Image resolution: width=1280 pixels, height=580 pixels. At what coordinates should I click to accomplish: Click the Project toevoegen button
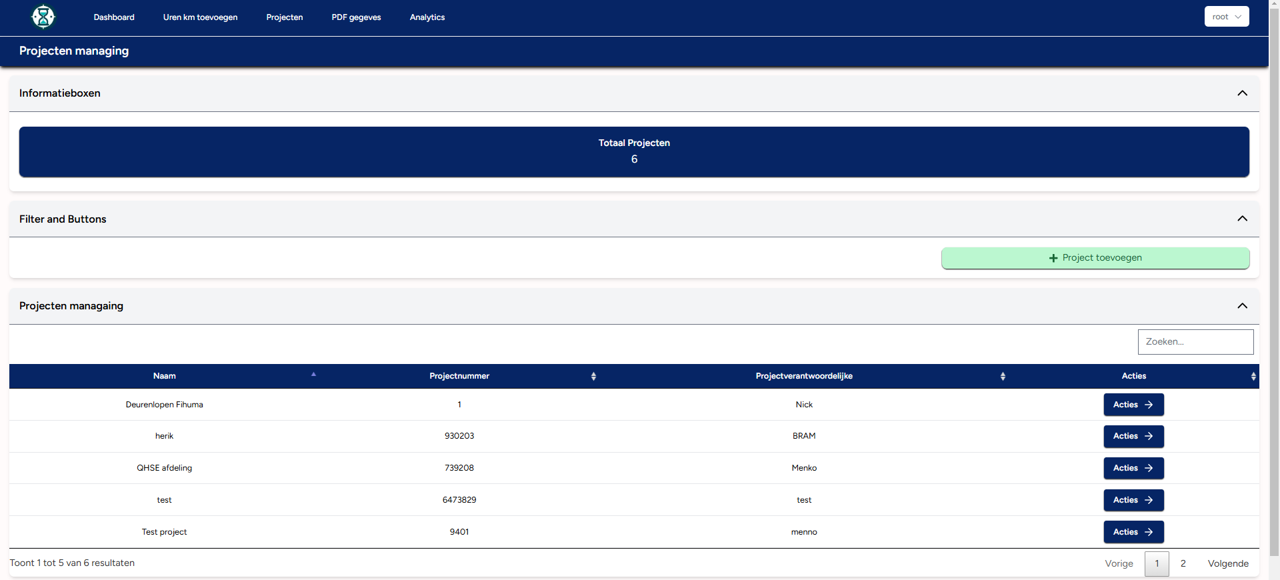coord(1095,258)
